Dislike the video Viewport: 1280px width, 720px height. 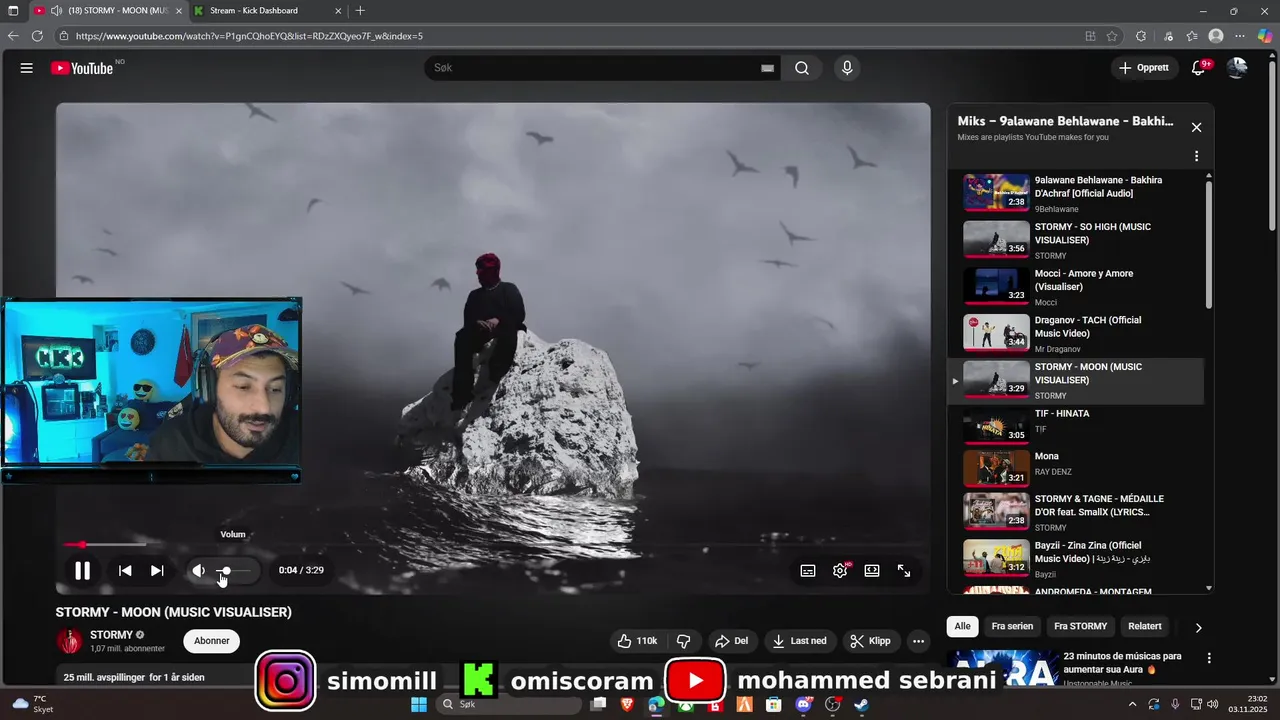pos(684,641)
